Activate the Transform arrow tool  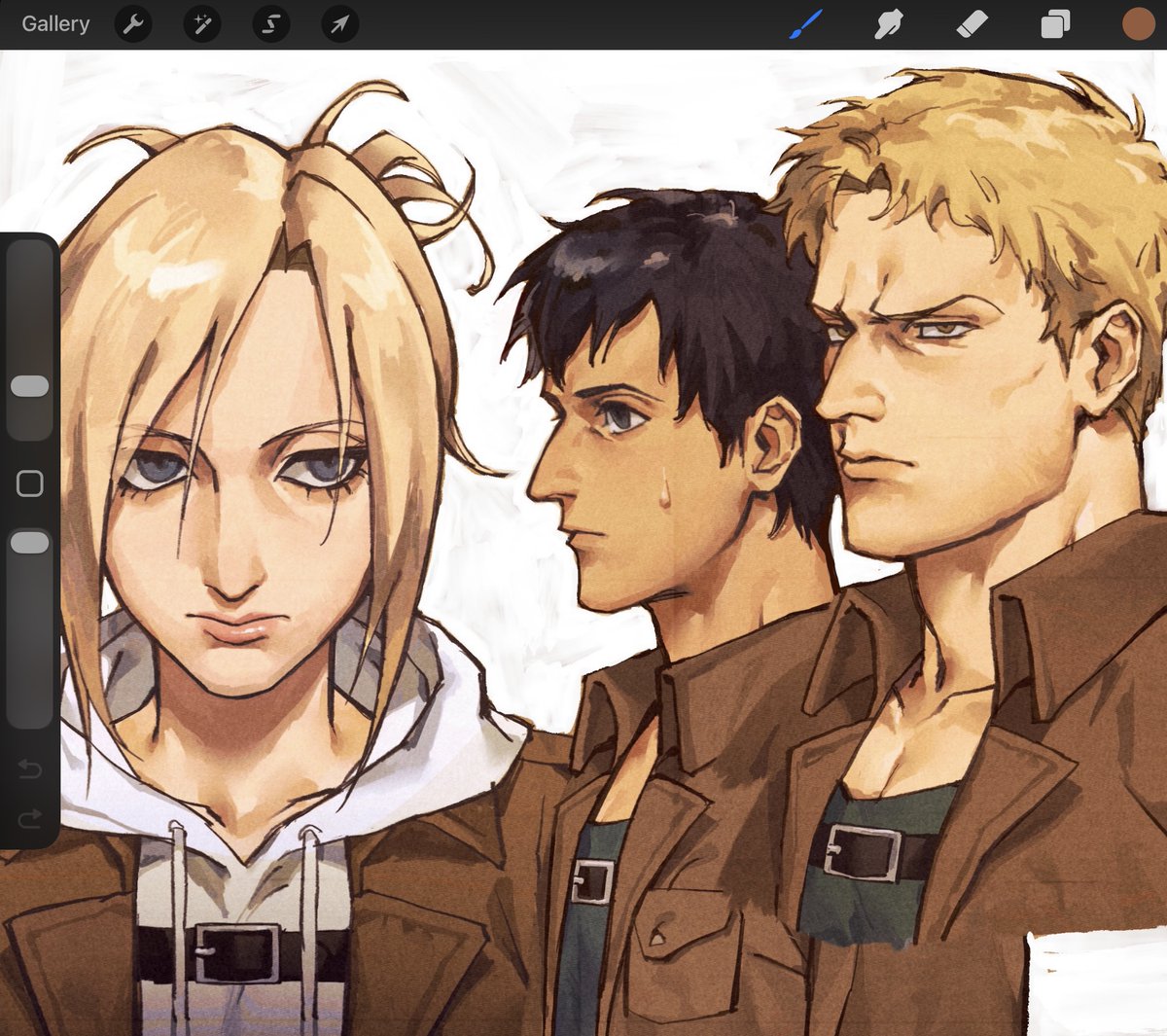click(339, 23)
